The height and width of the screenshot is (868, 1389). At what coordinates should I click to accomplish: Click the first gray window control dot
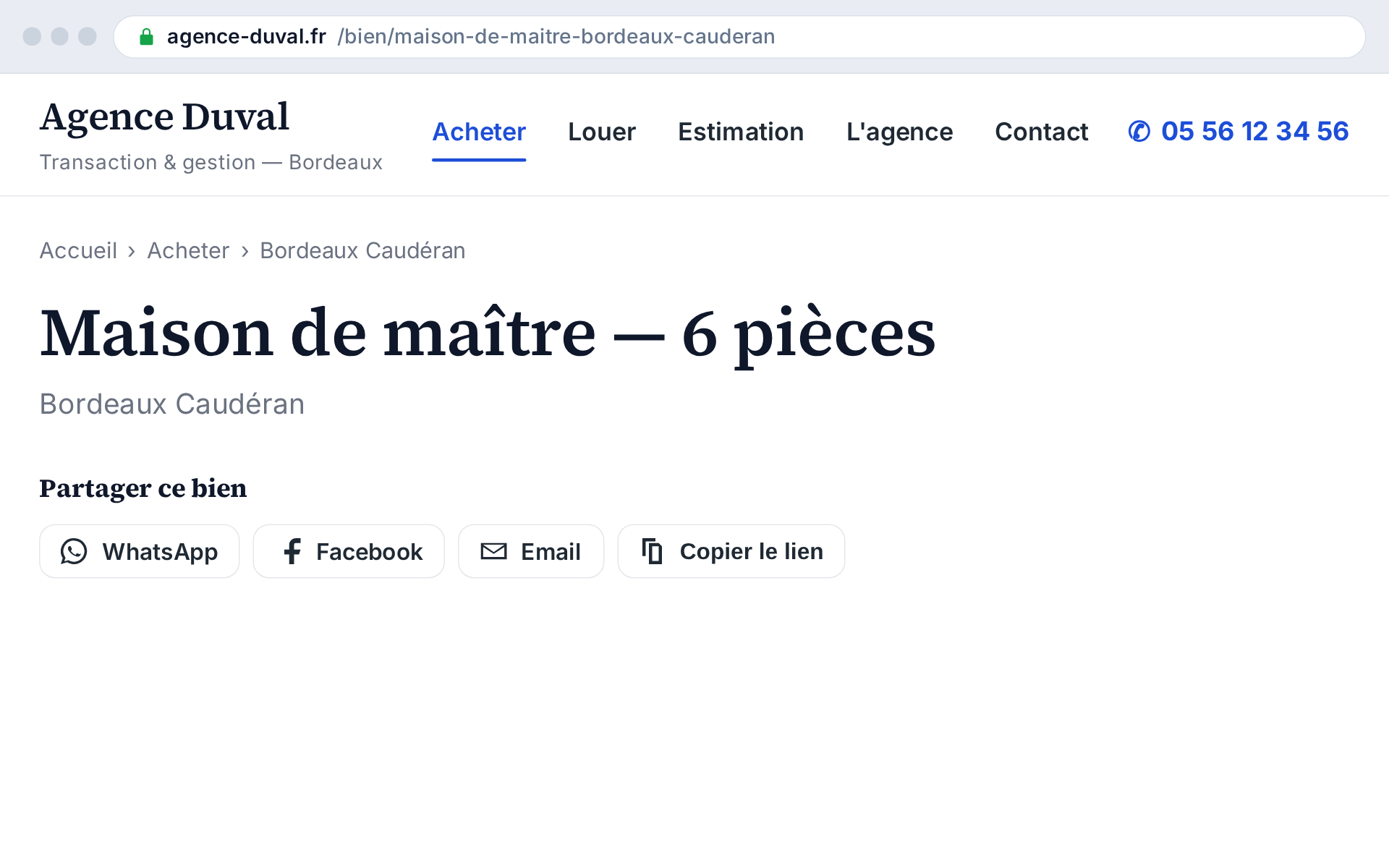[32, 37]
